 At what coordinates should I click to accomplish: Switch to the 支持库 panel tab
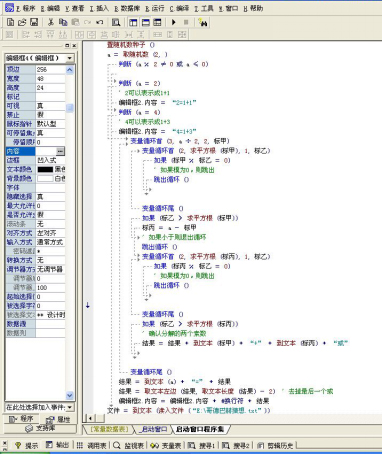[40, 428]
